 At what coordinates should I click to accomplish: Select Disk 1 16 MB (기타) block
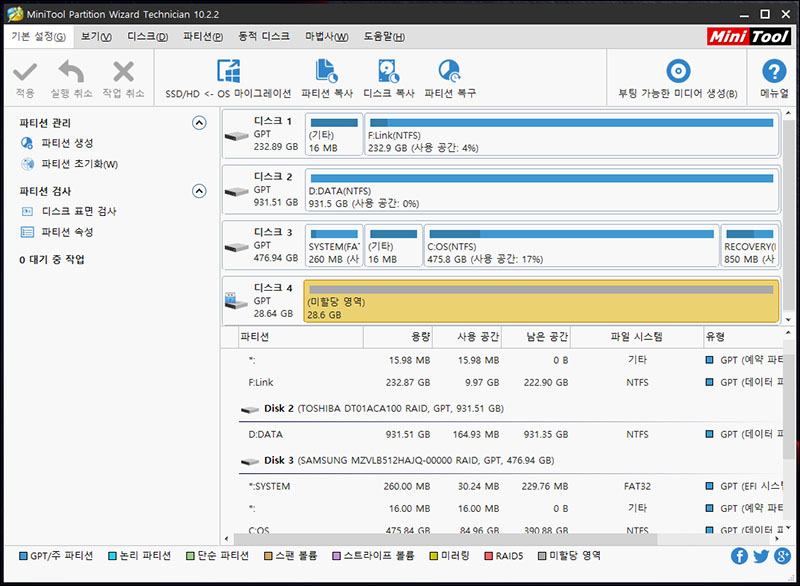click(x=334, y=135)
